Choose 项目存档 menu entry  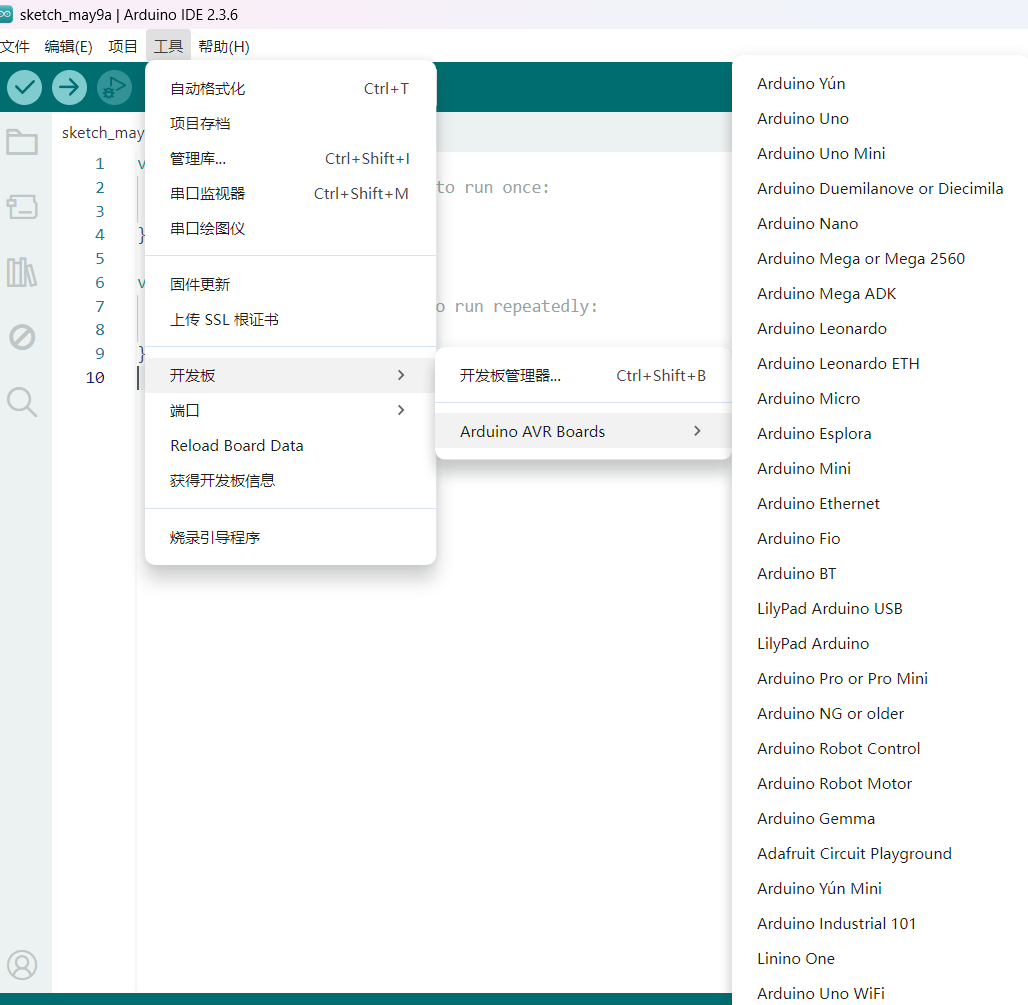coord(290,123)
